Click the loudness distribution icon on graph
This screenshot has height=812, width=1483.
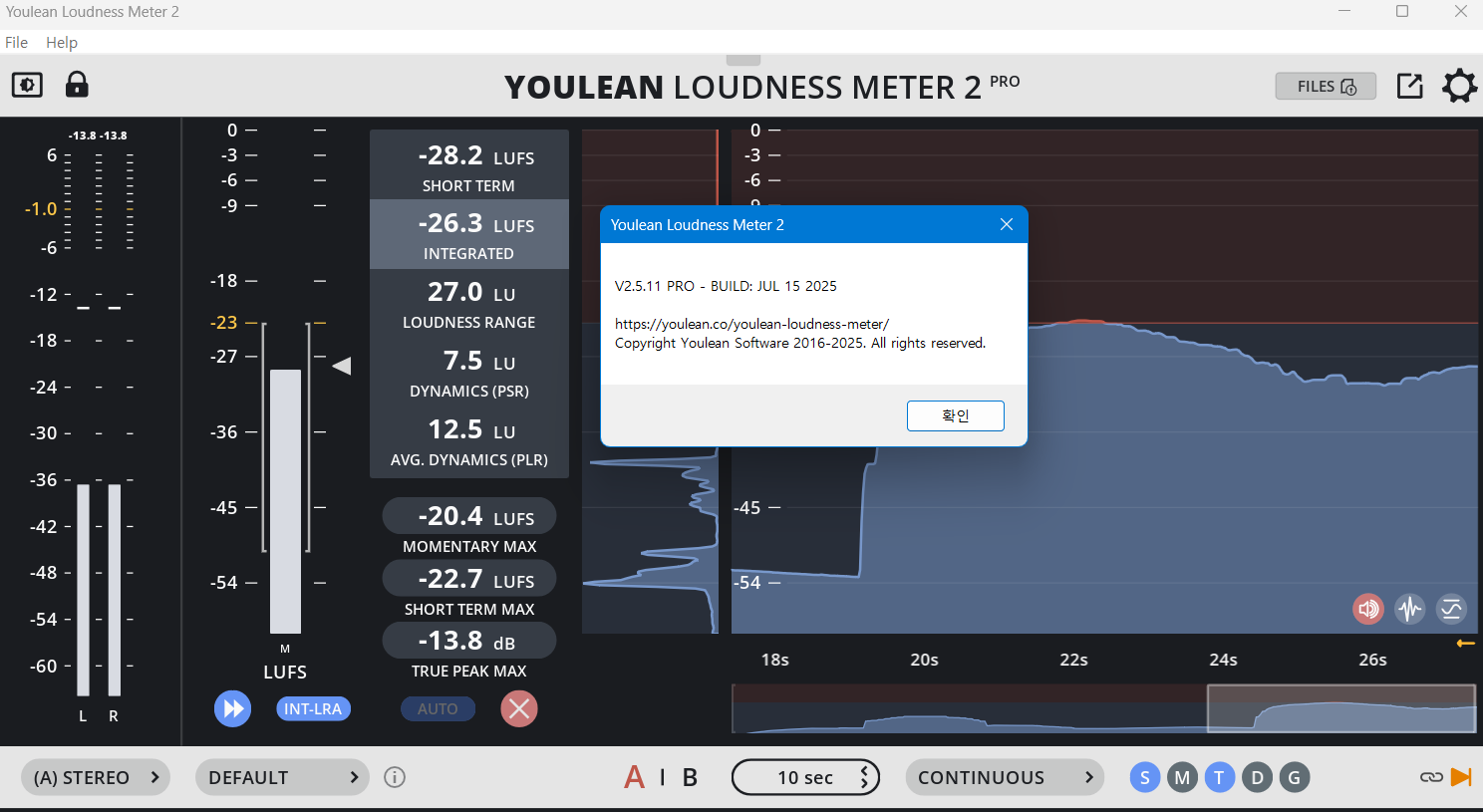1451,609
